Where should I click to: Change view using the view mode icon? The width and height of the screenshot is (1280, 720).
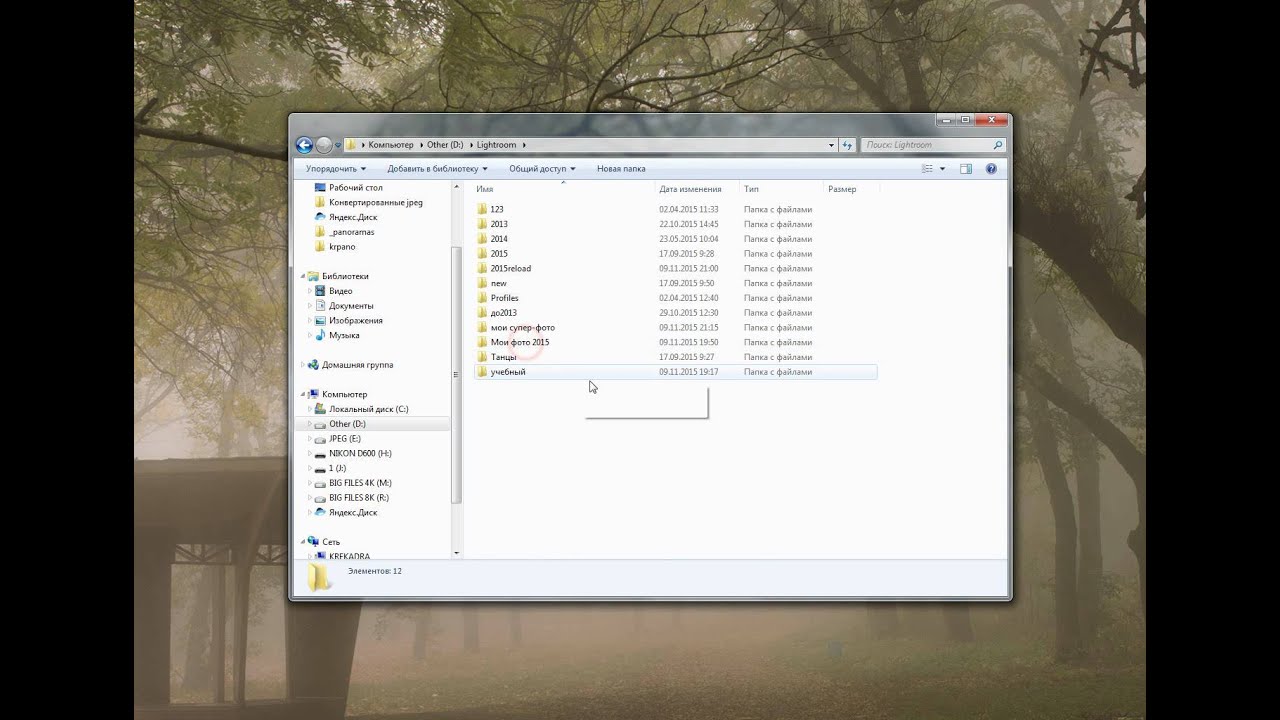click(x=927, y=169)
